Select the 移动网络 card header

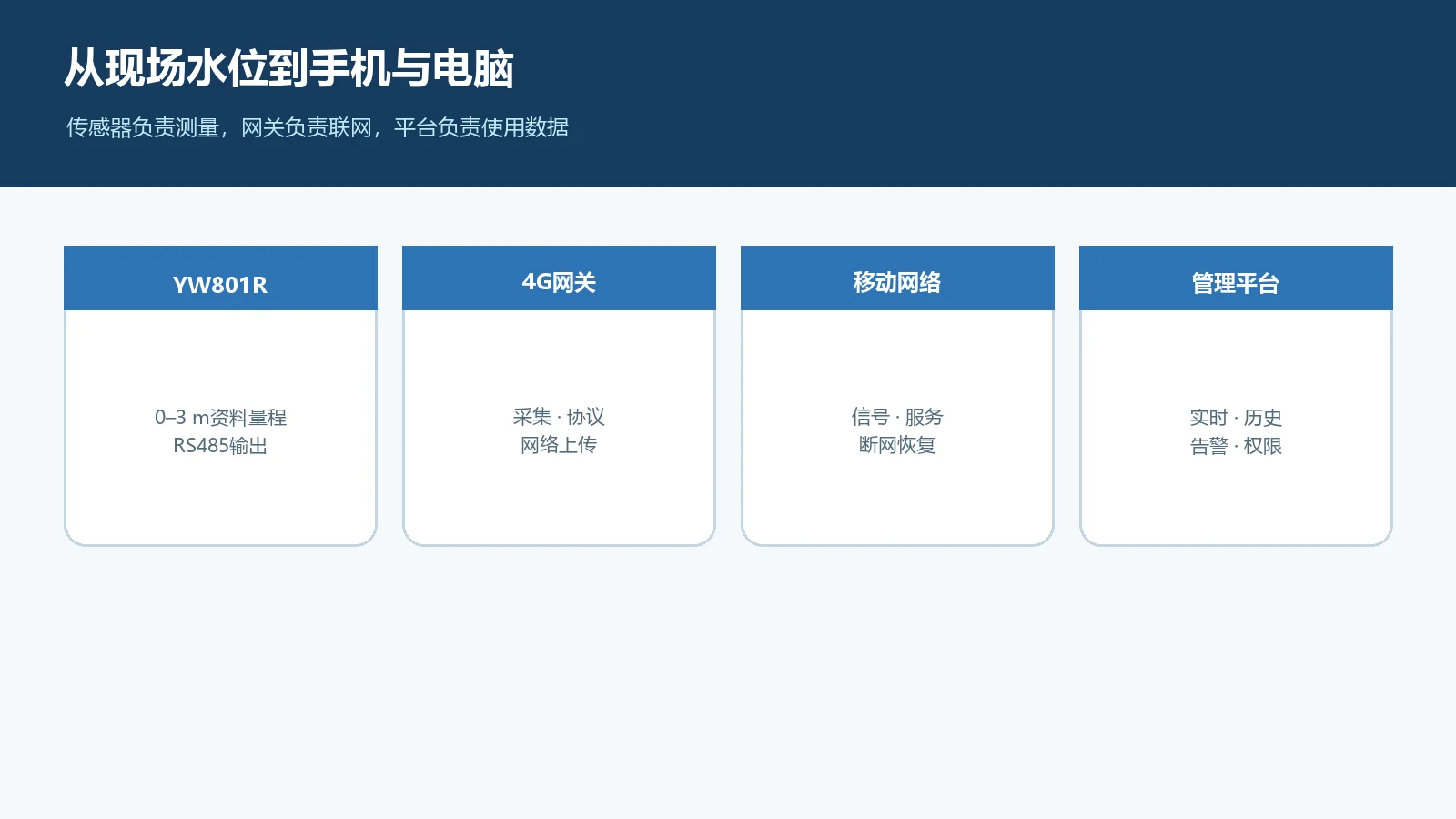tap(897, 278)
